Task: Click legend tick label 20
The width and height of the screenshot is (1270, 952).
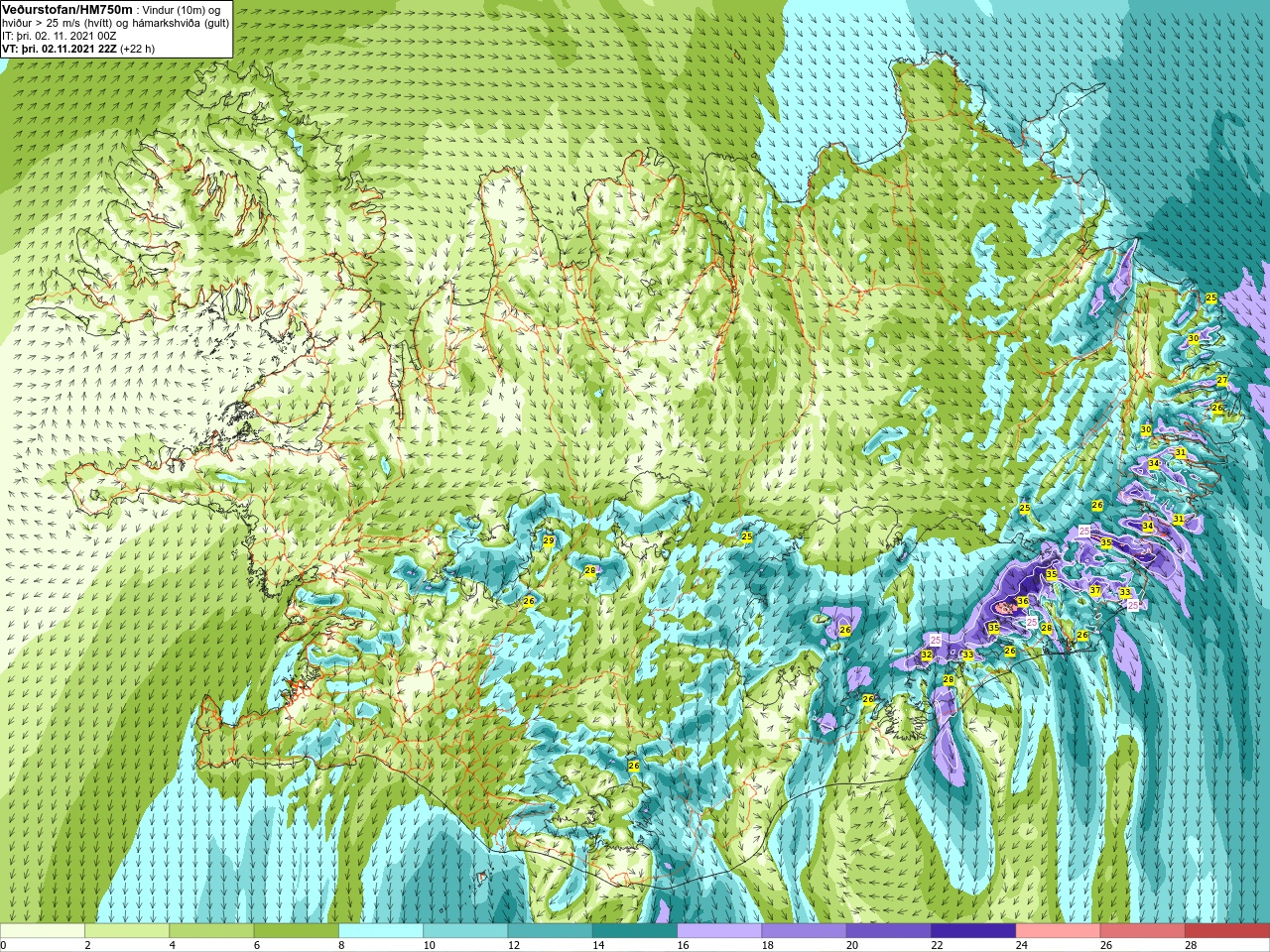Action: tap(852, 945)
